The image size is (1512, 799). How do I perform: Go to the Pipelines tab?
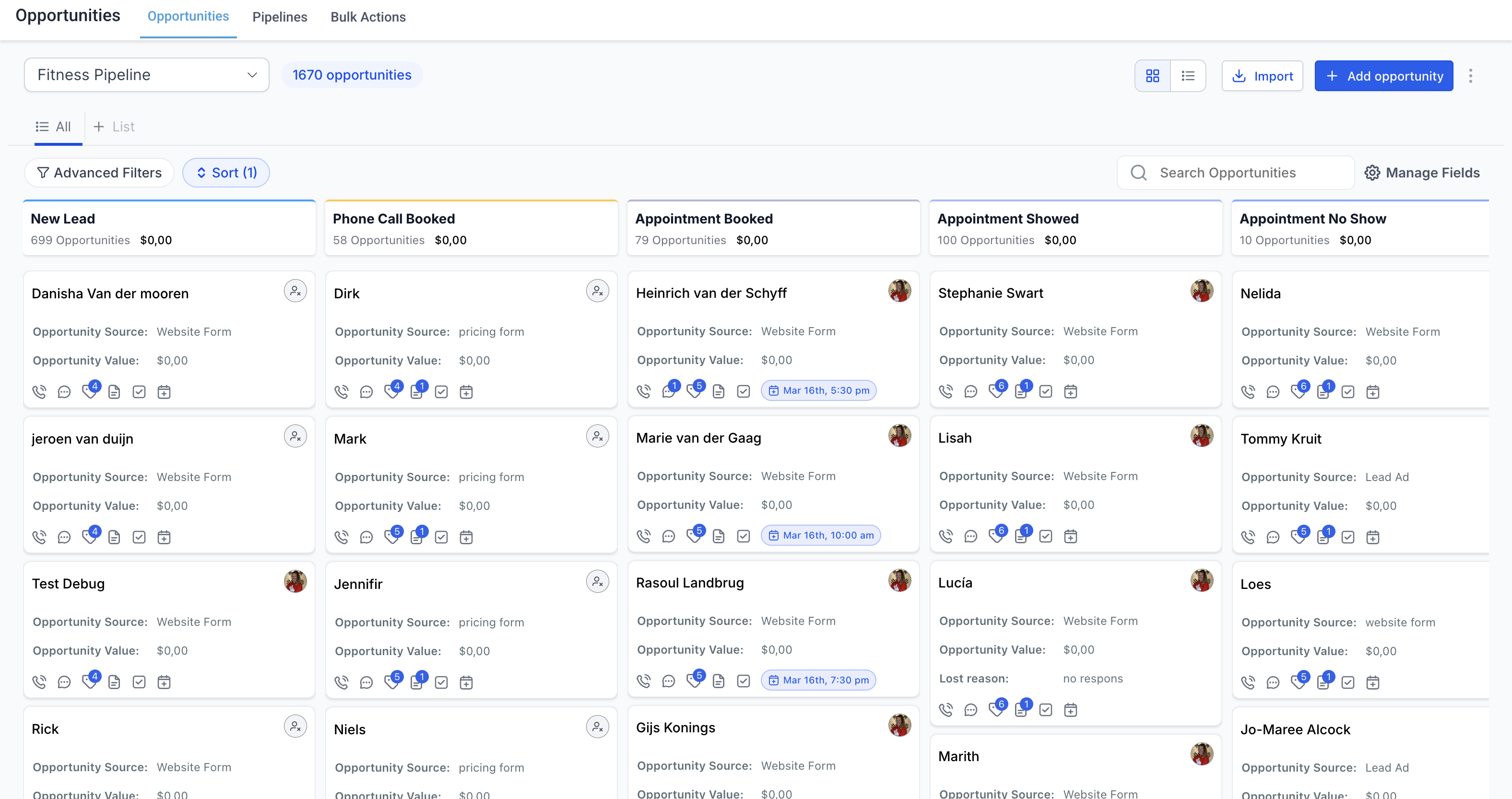[x=279, y=17]
